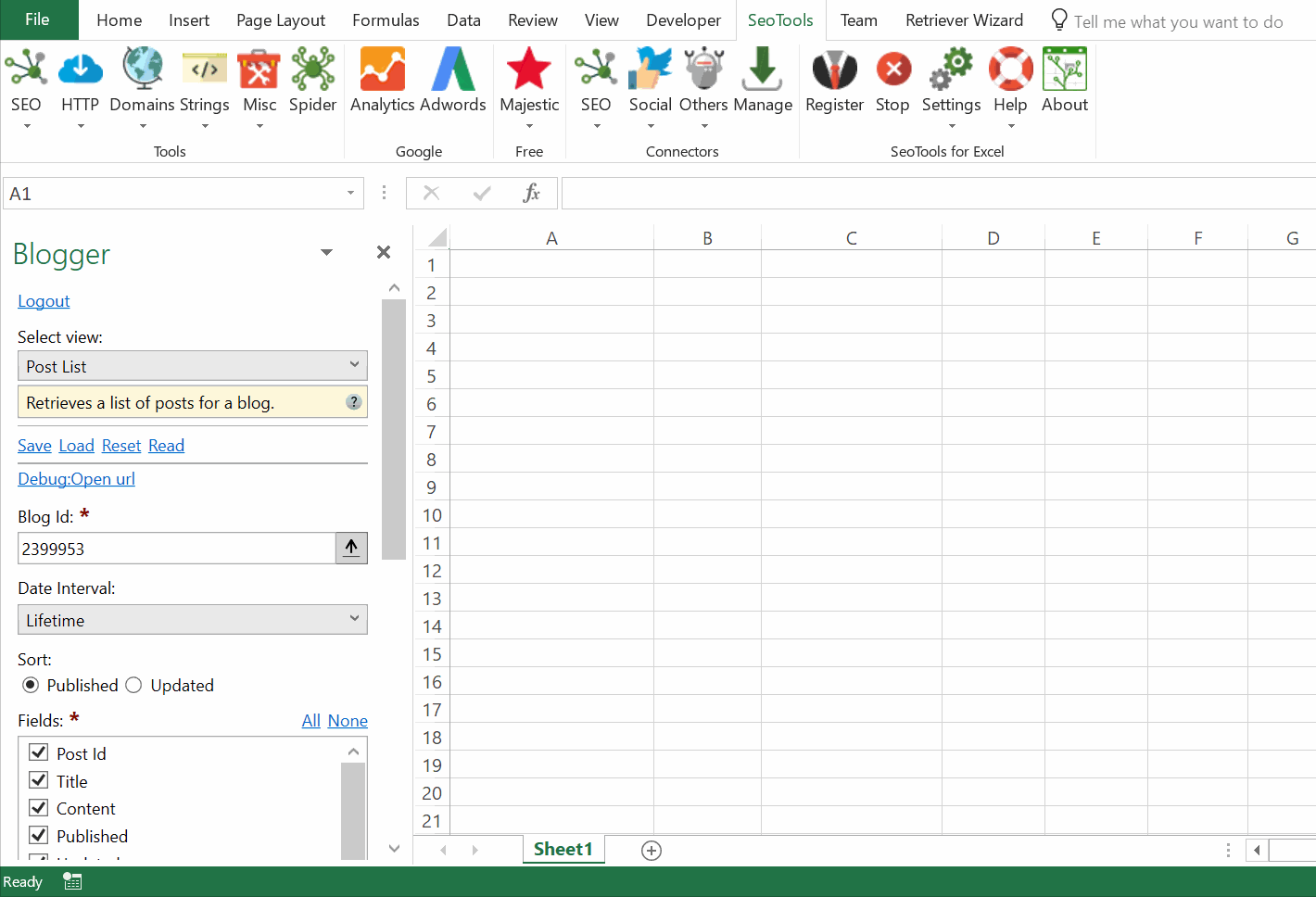Image resolution: width=1316 pixels, height=897 pixels.
Task: Open Google Analytics connector
Action: click(383, 69)
